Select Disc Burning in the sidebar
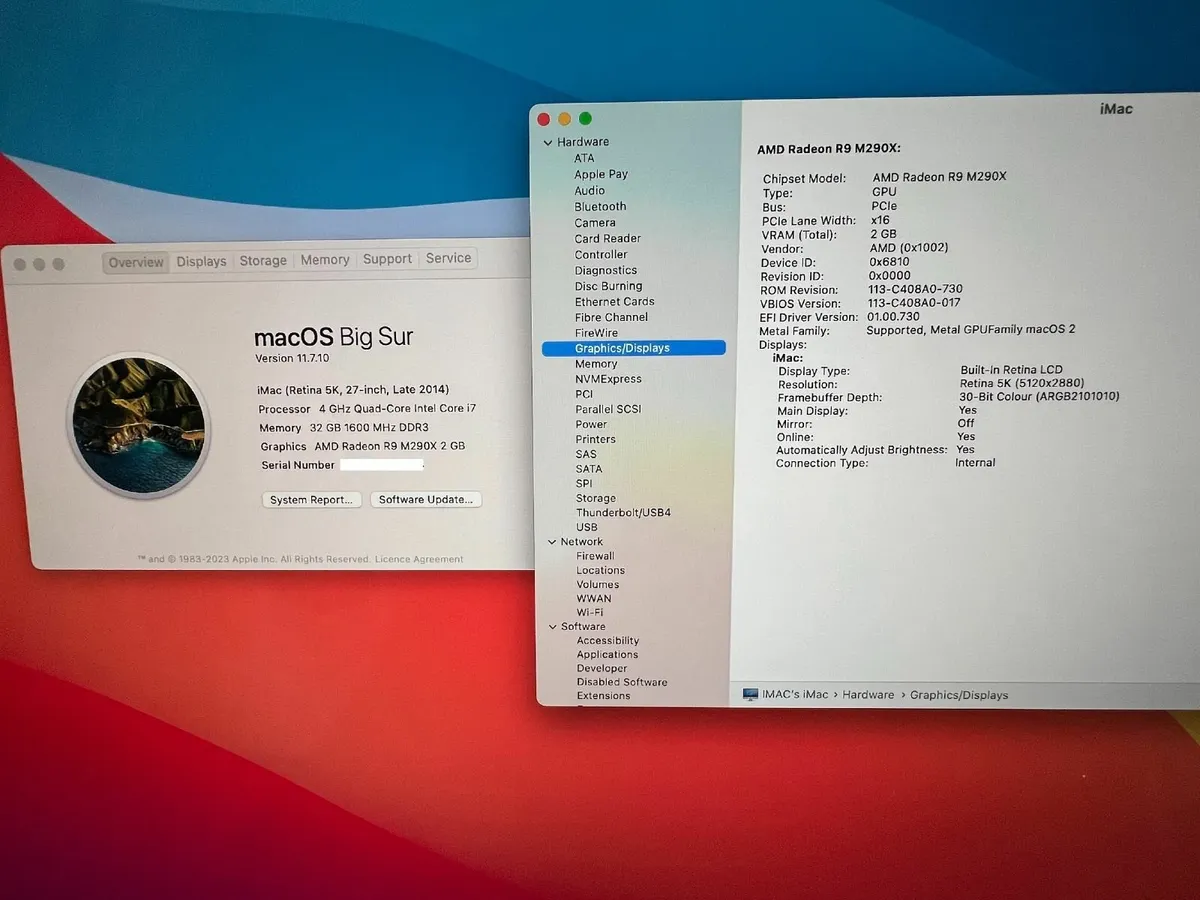 (x=608, y=286)
